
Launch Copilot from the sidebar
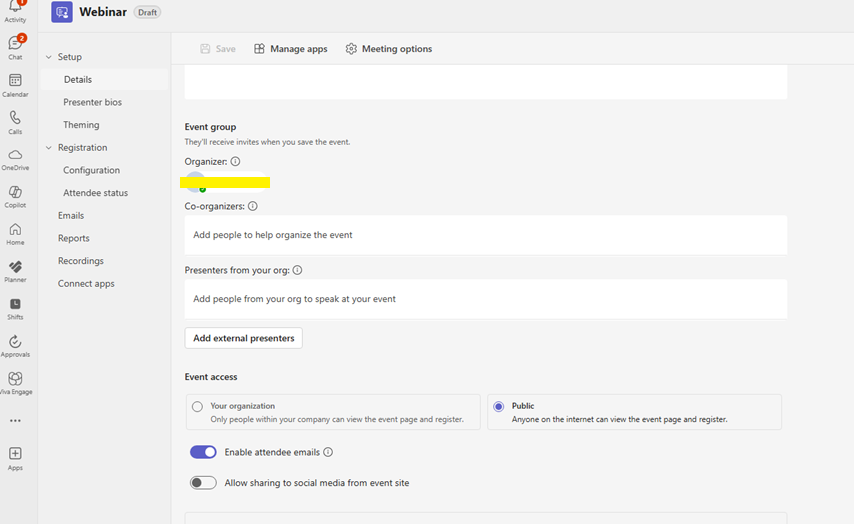point(15,196)
